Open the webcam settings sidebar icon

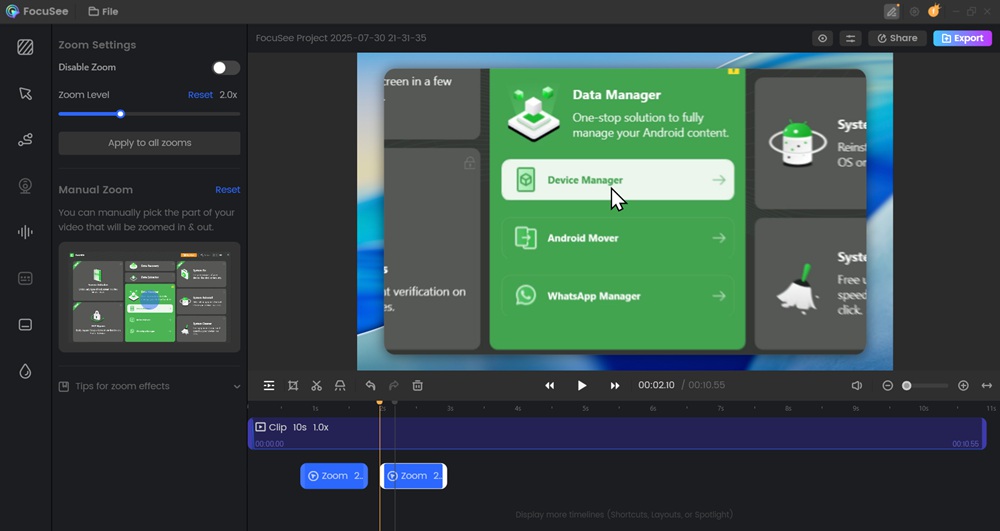coord(26,185)
